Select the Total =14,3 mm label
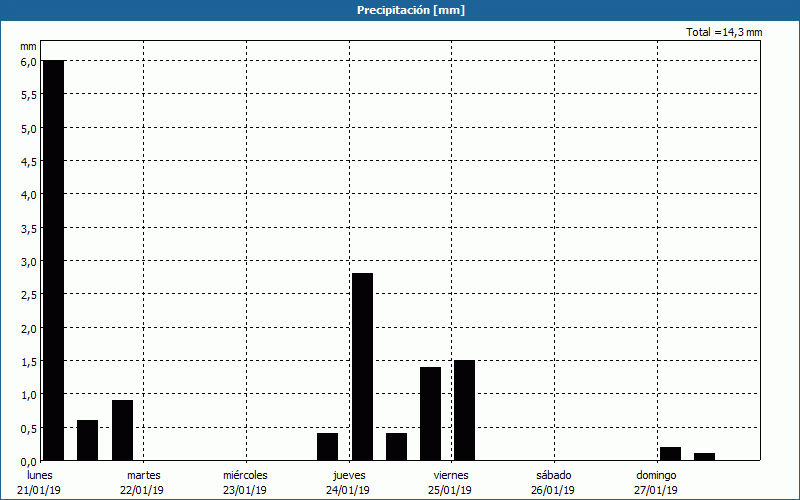 tap(724, 32)
